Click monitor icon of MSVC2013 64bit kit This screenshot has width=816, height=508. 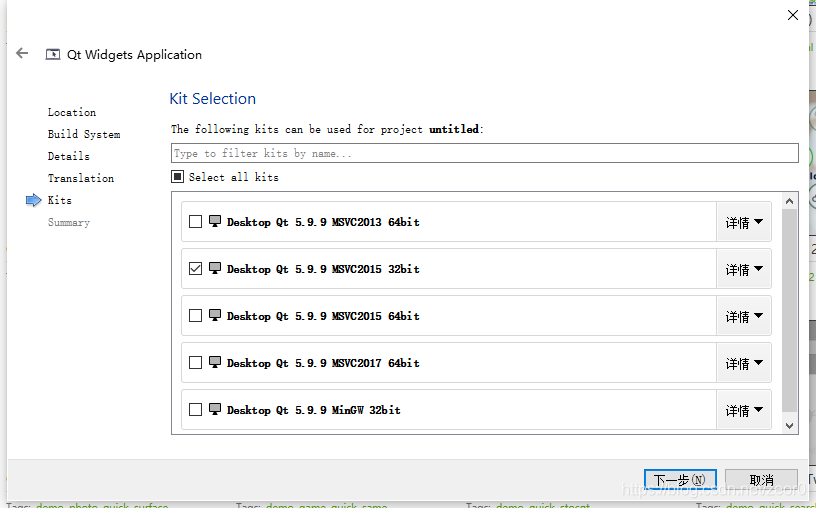click(214, 221)
